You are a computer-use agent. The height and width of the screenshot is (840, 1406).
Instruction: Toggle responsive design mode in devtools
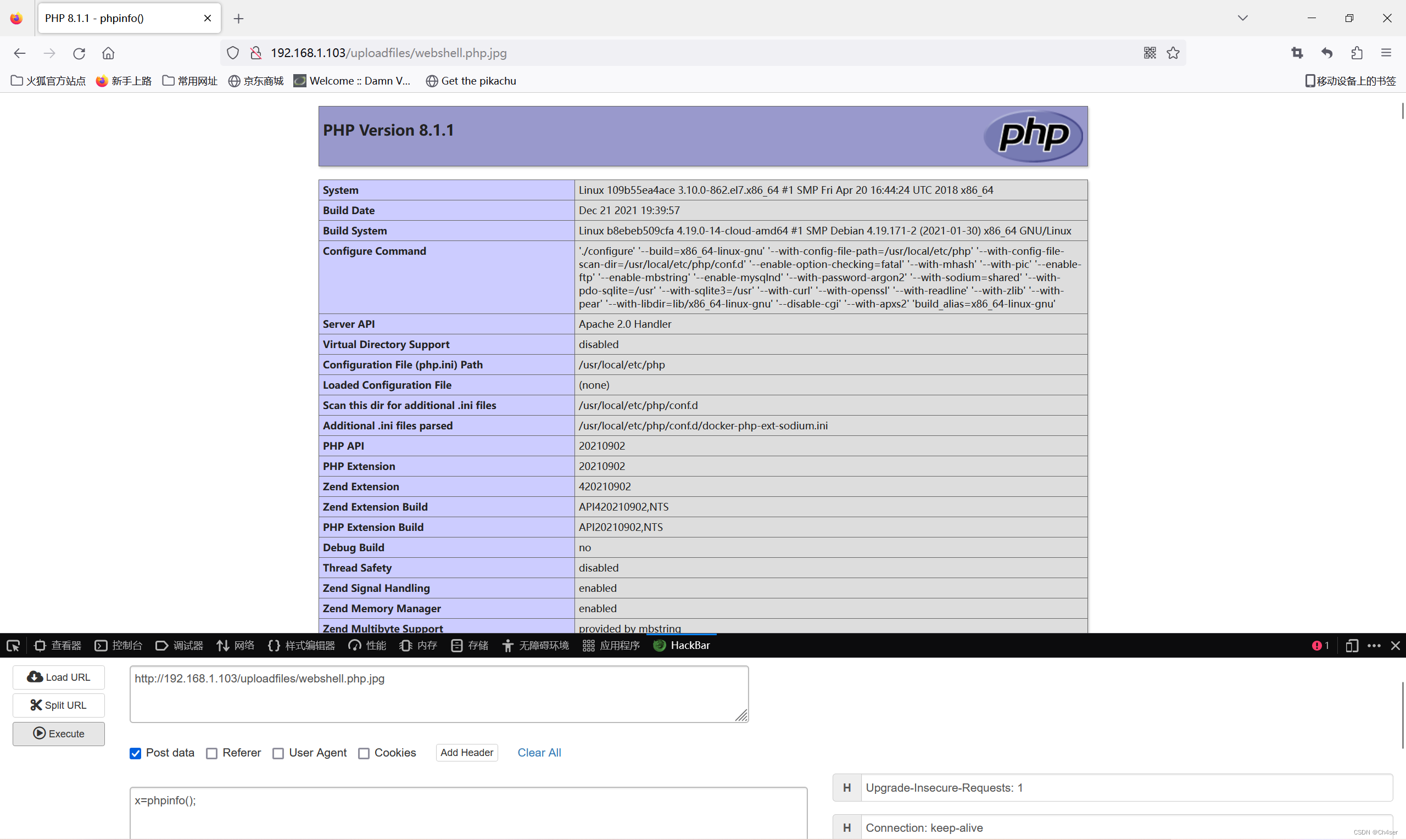[1351, 645]
